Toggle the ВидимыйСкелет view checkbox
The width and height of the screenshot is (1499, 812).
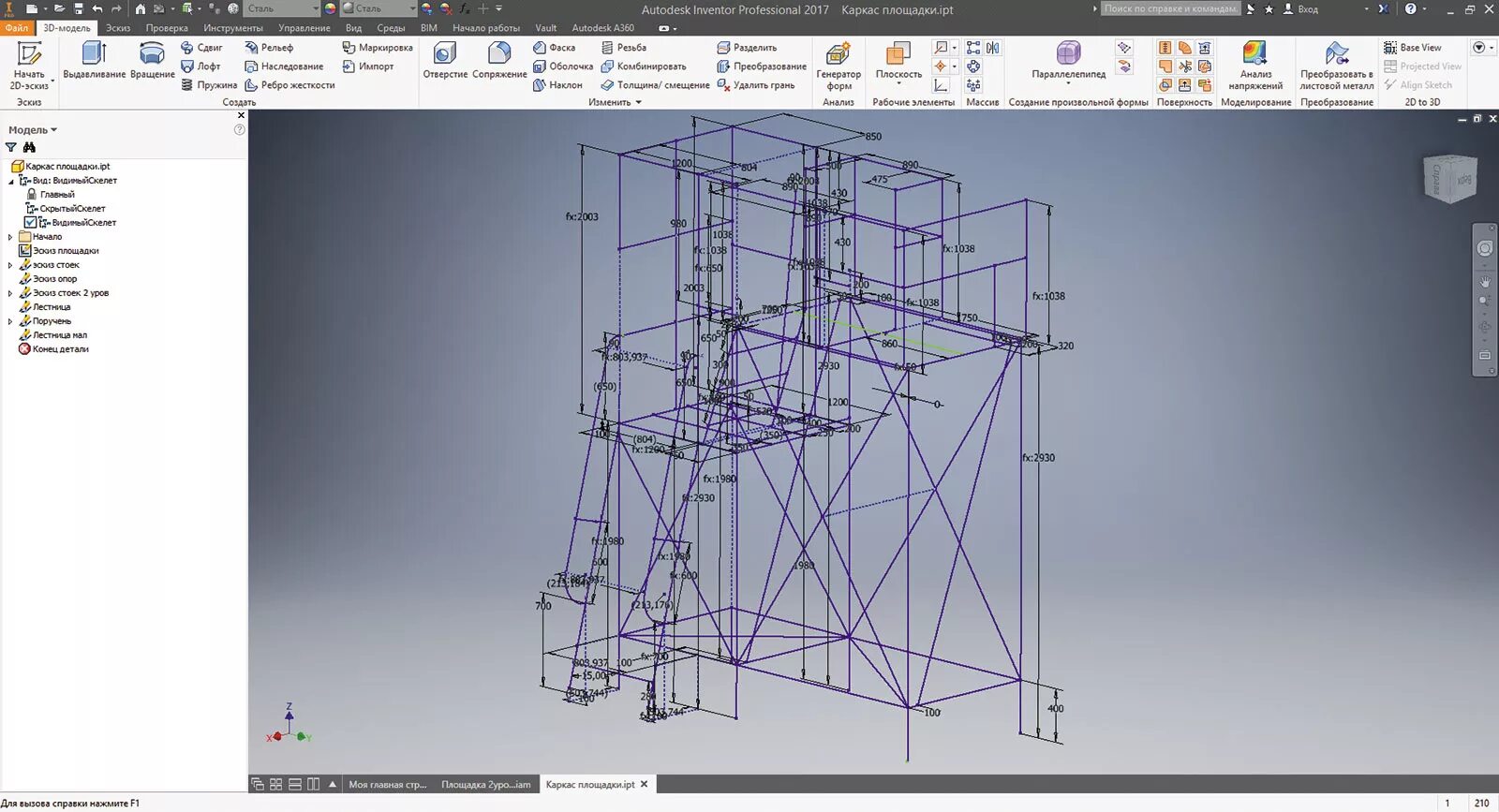pyautogui.click(x=30, y=223)
